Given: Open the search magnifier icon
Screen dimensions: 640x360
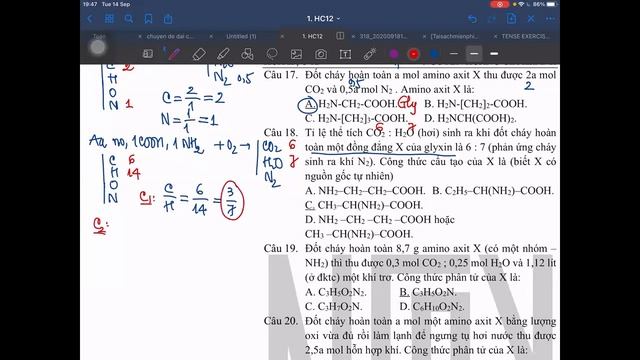Looking at the screenshot, I should 129,19.
